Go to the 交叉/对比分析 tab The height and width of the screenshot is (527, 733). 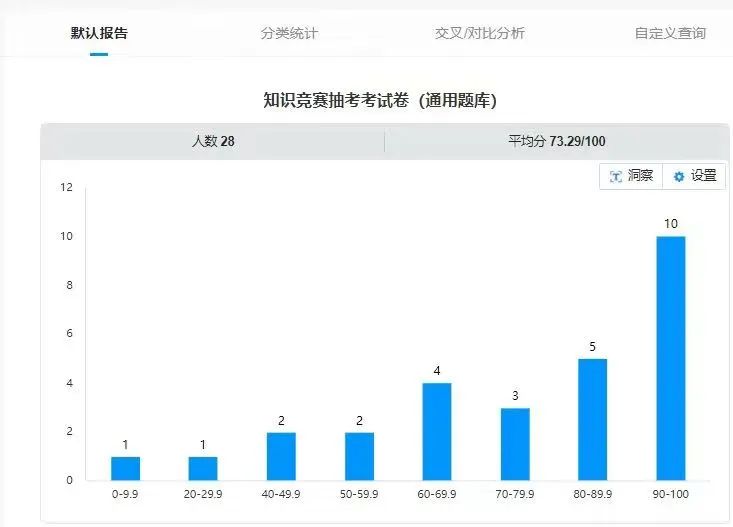point(479,33)
